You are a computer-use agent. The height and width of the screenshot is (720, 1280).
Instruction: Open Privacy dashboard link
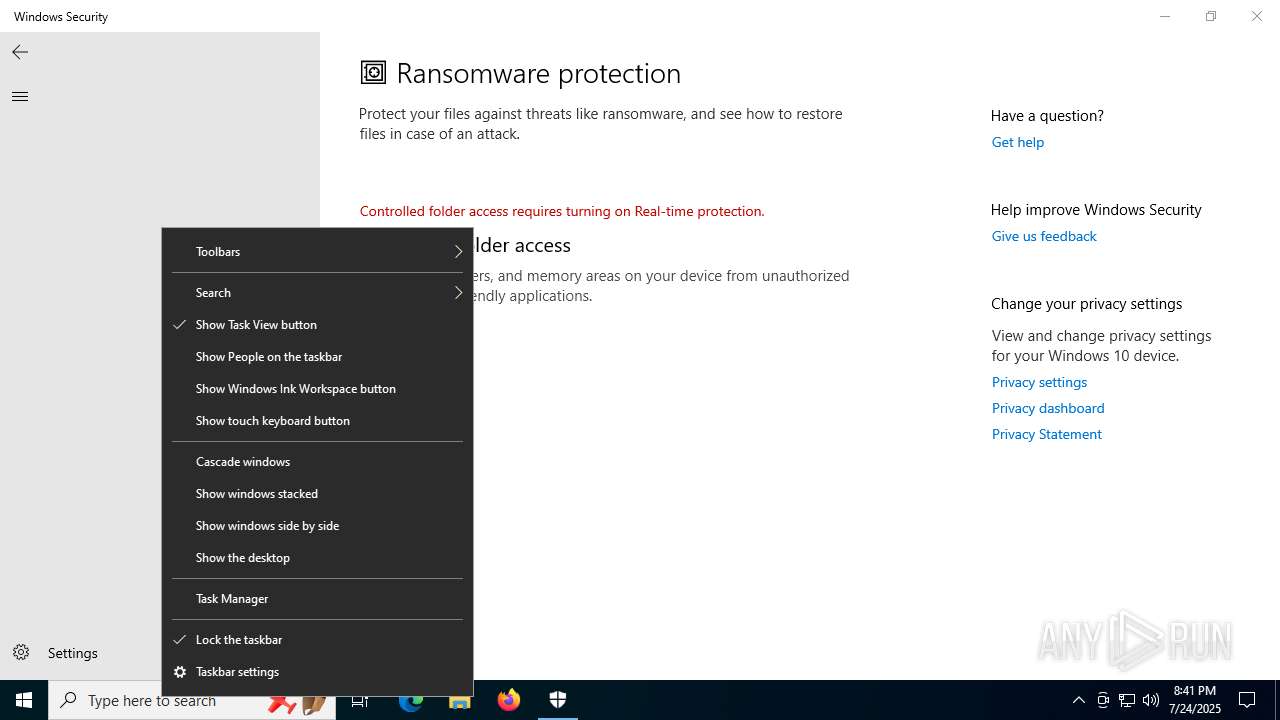coord(1048,408)
